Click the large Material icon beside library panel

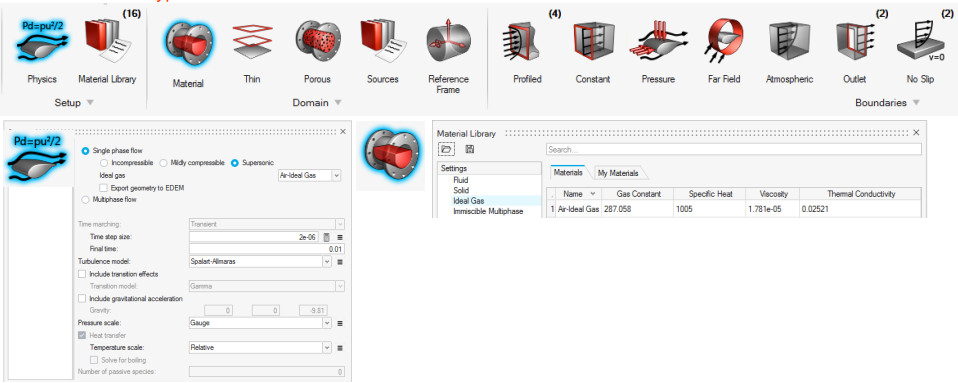tap(390, 156)
